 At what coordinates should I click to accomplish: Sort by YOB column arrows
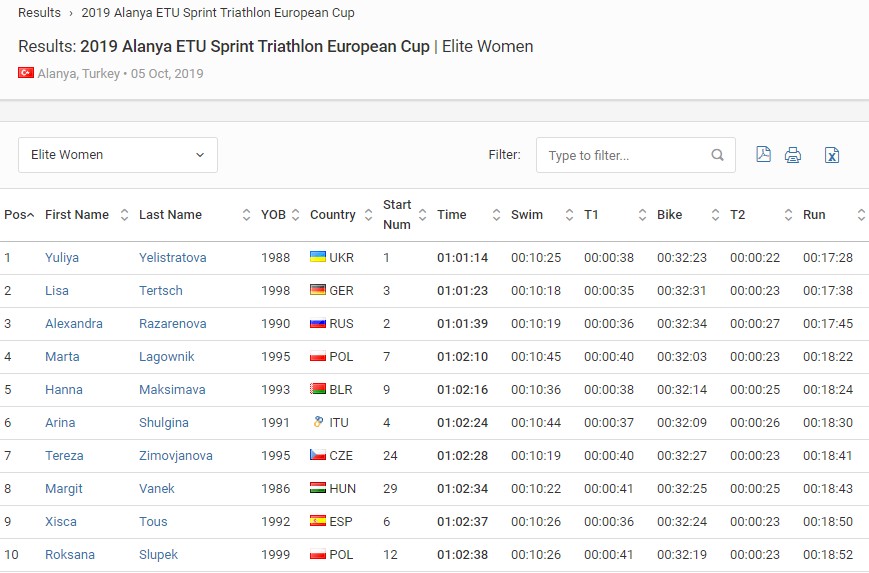pos(295,215)
